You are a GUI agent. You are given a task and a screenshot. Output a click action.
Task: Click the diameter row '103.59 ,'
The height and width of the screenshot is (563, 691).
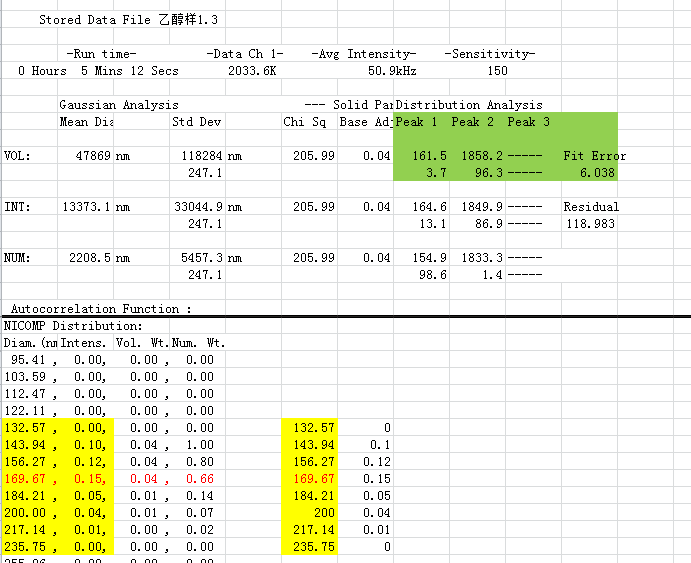pos(29,377)
